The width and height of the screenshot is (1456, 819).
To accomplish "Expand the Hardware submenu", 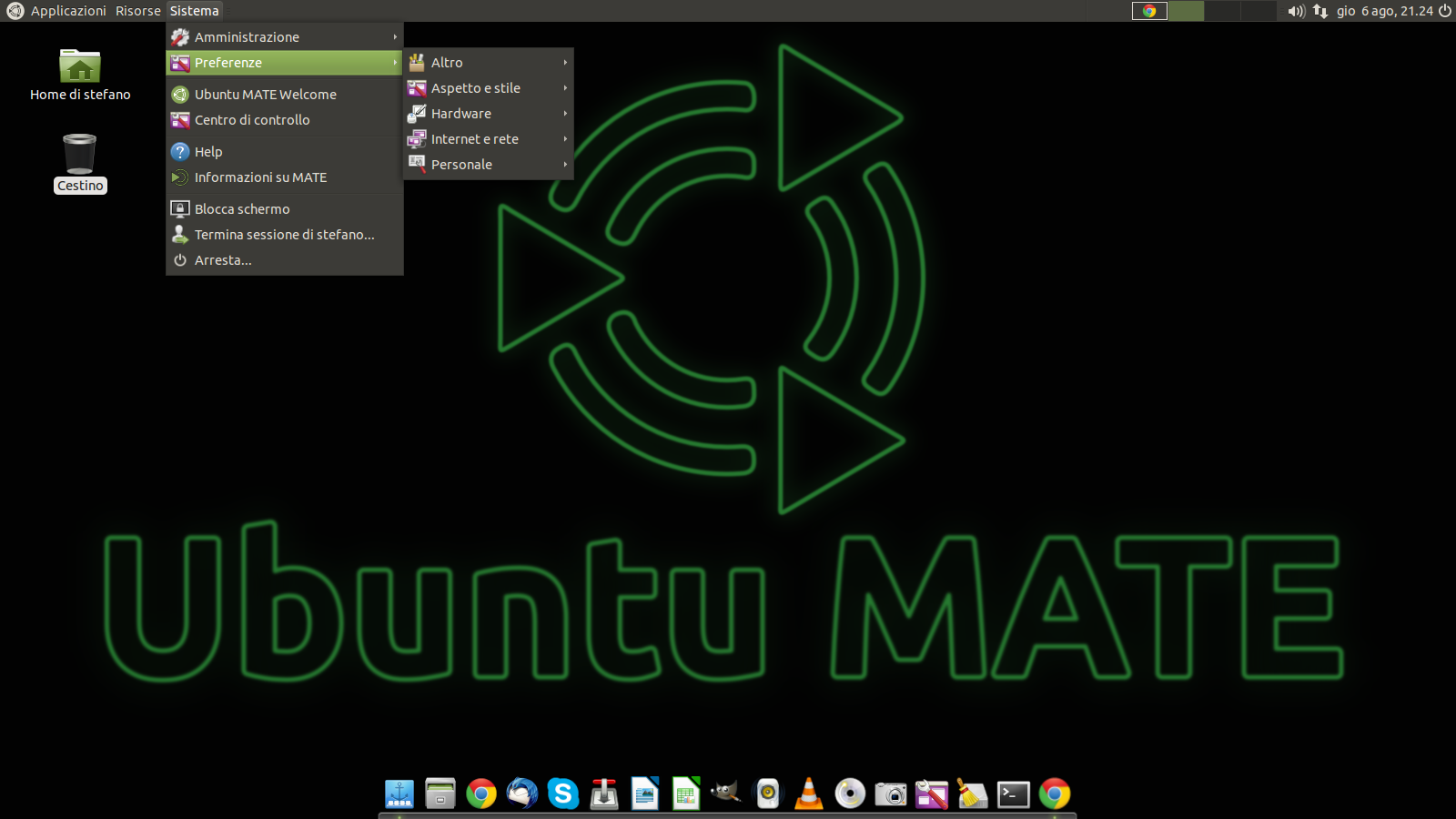I will pyautogui.click(x=489, y=114).
